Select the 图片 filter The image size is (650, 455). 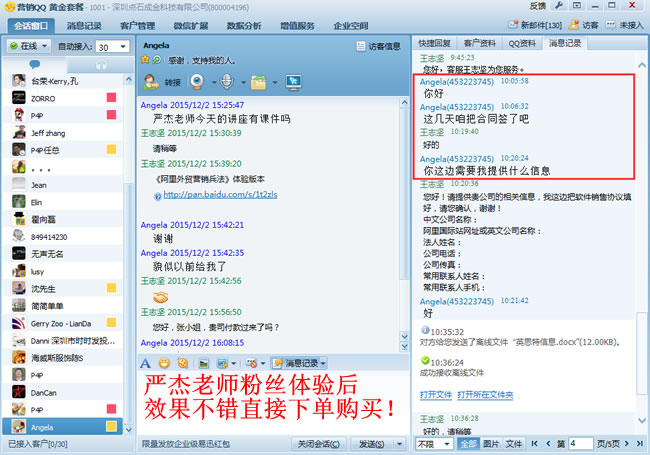click(491, 444)
